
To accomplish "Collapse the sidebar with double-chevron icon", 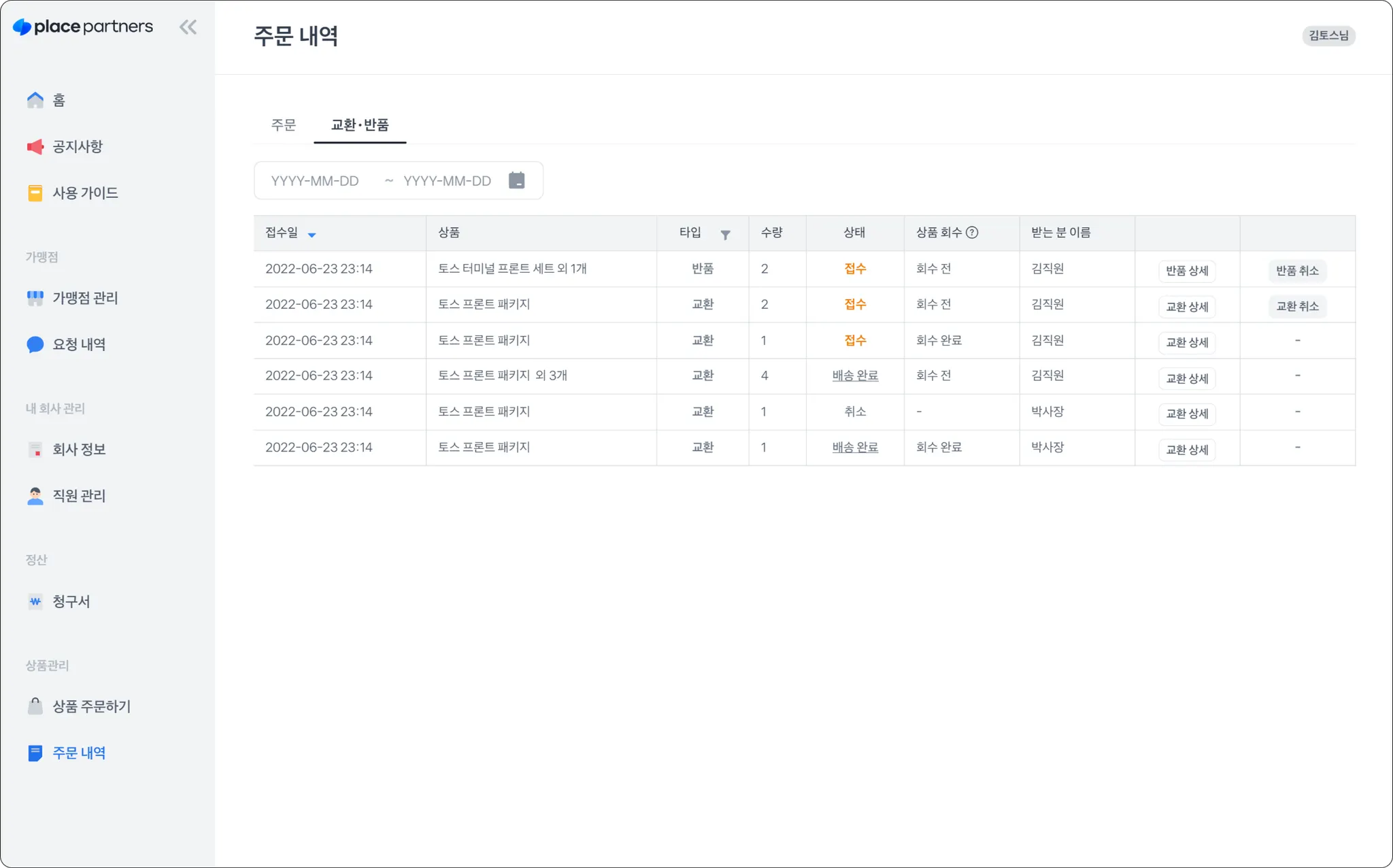I will click(x=188, y=27).
